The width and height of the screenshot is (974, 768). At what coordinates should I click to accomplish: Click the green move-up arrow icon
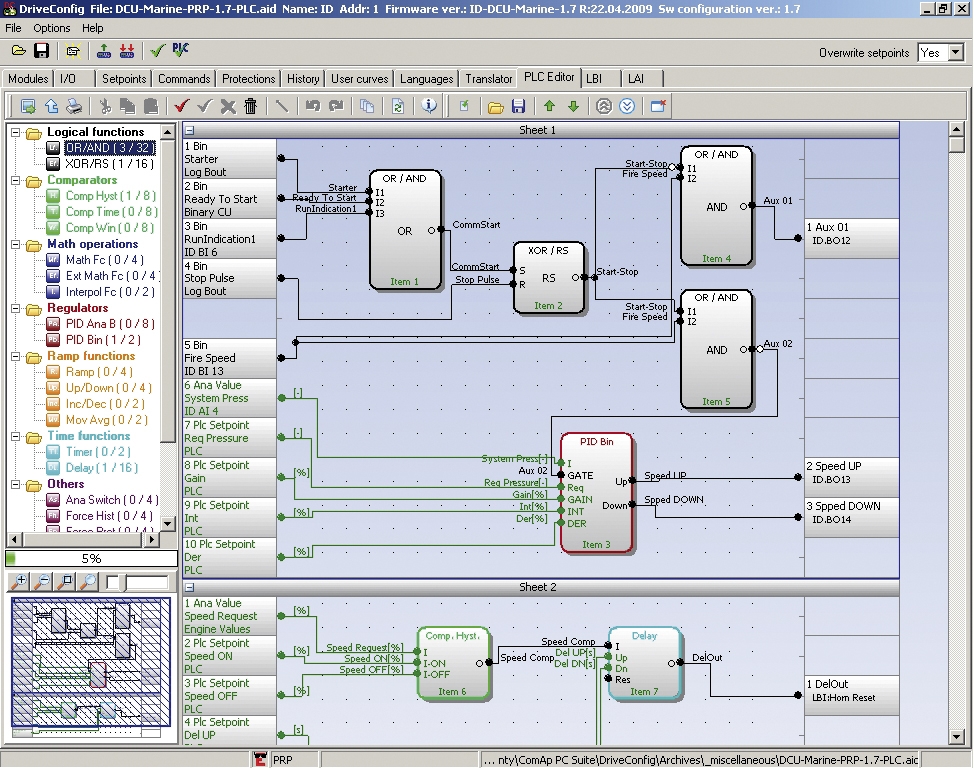tap(549, 106)
